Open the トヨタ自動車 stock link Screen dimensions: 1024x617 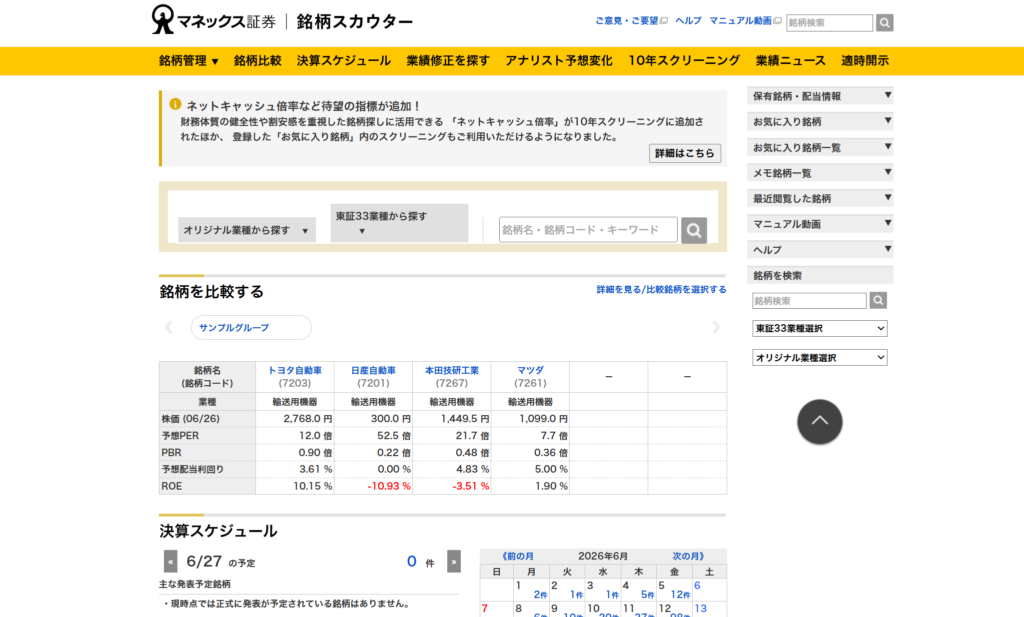coord(295,370)
